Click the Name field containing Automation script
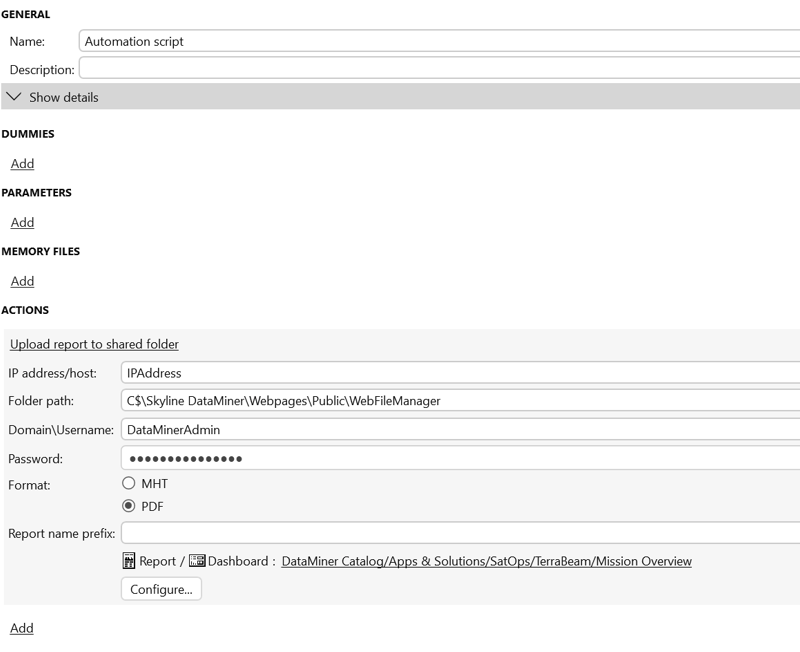800x652 pixels. point(440,41)
